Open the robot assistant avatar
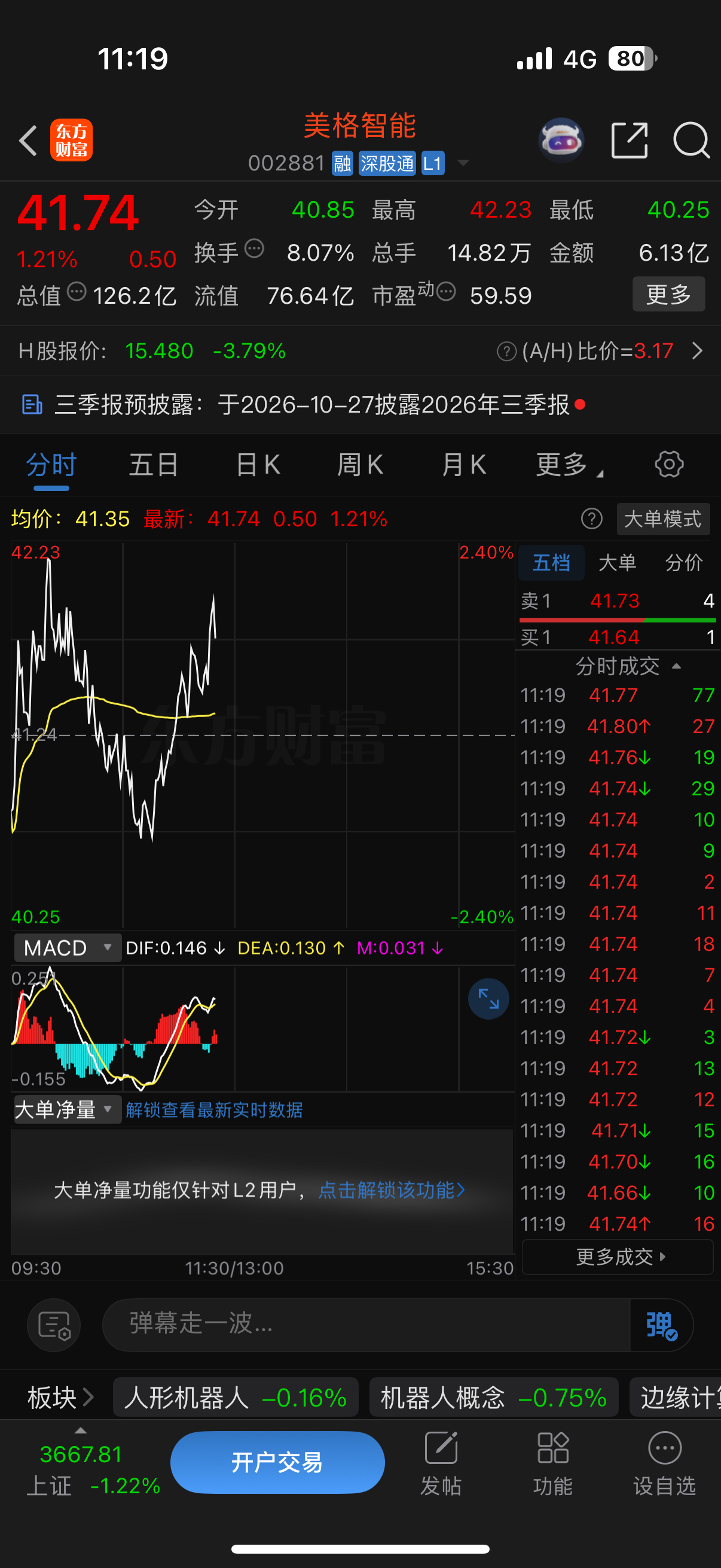This screenshot has width=721, height=1568. tap(561, 140)
